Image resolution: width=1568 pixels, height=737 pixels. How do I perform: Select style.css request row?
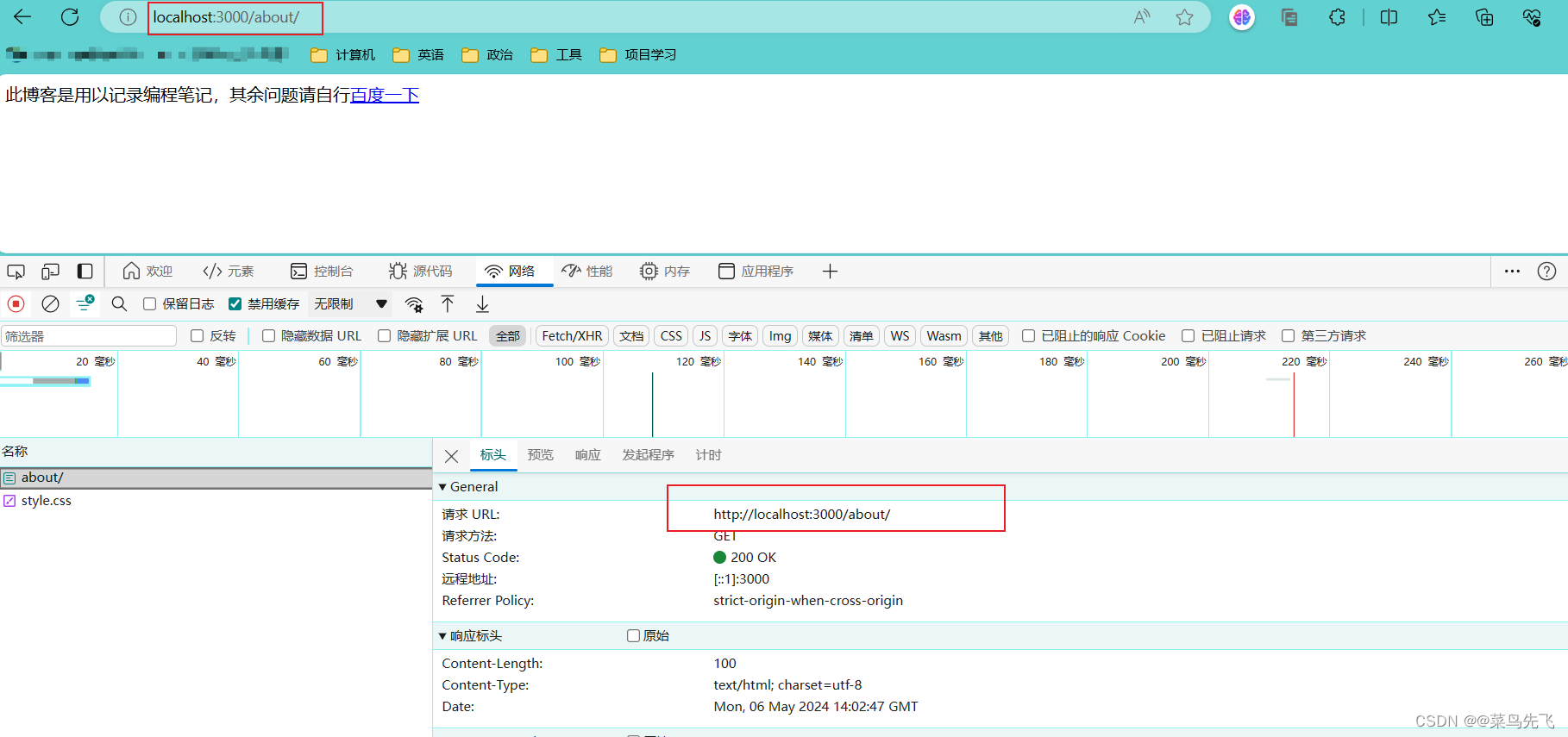[216, 500]
